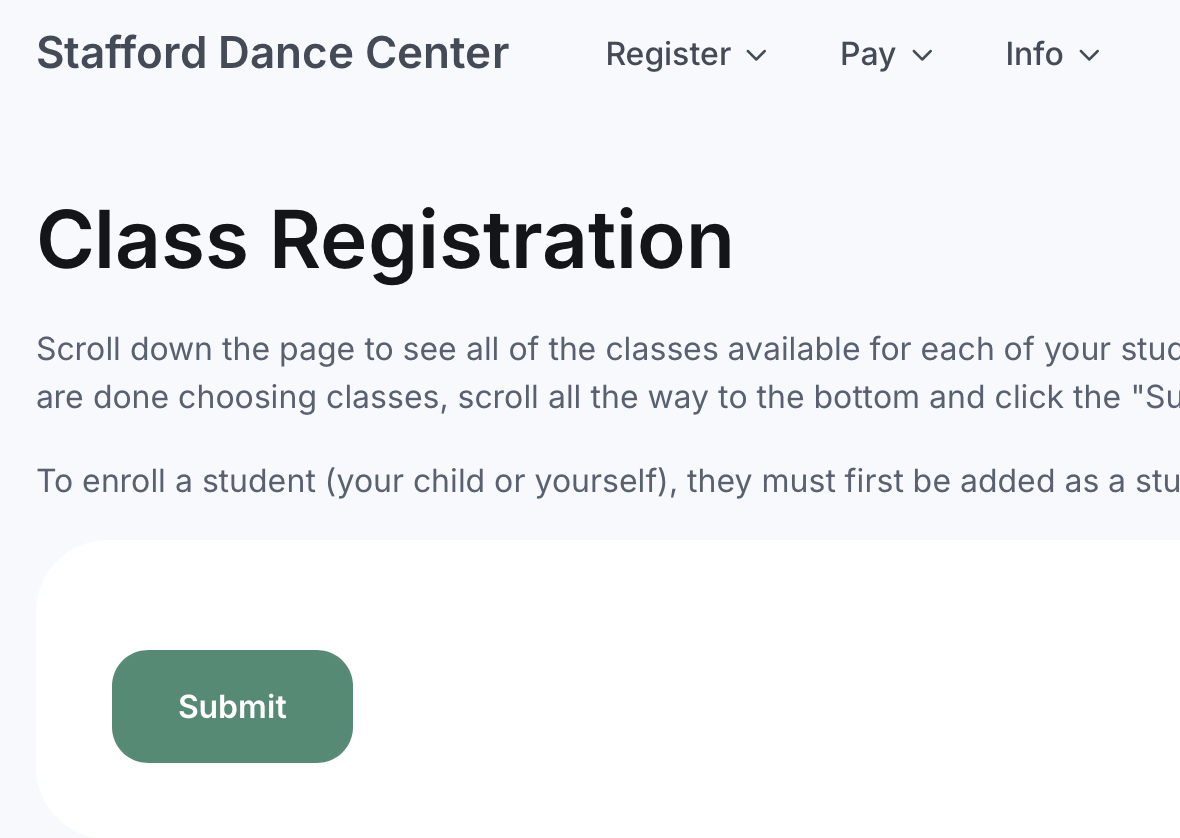Open the Info dropdown arrow
The image size is (1180, 838).
click(1090, 55)
